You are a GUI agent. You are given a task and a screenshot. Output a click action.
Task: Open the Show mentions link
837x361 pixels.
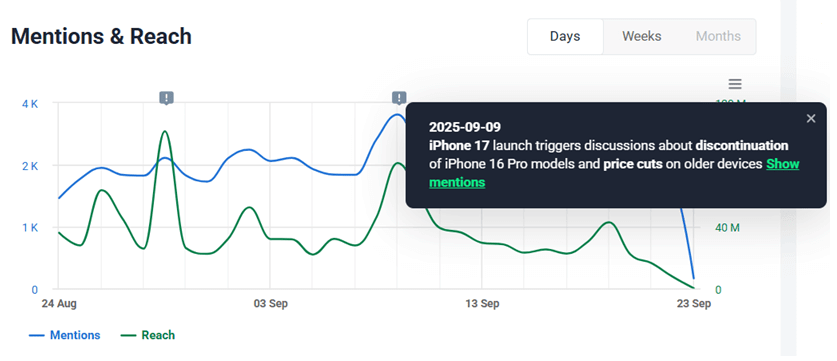614,173
